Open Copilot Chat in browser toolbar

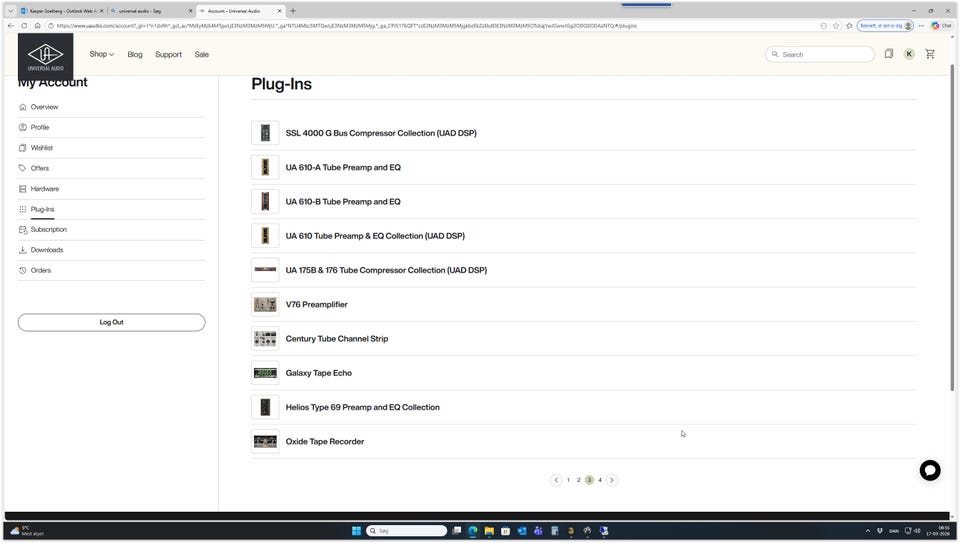coord(941,26)
